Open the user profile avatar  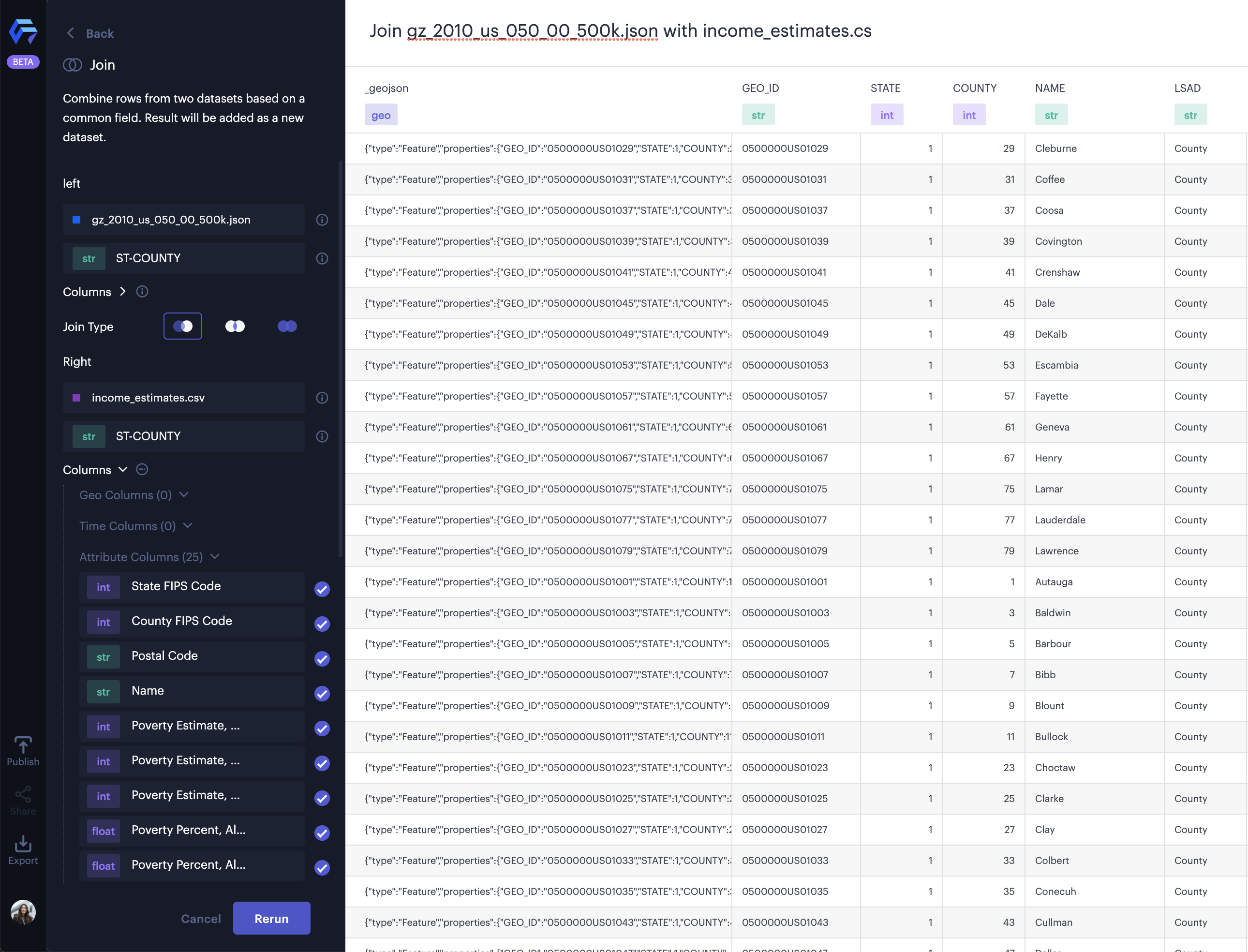[23, 912]
